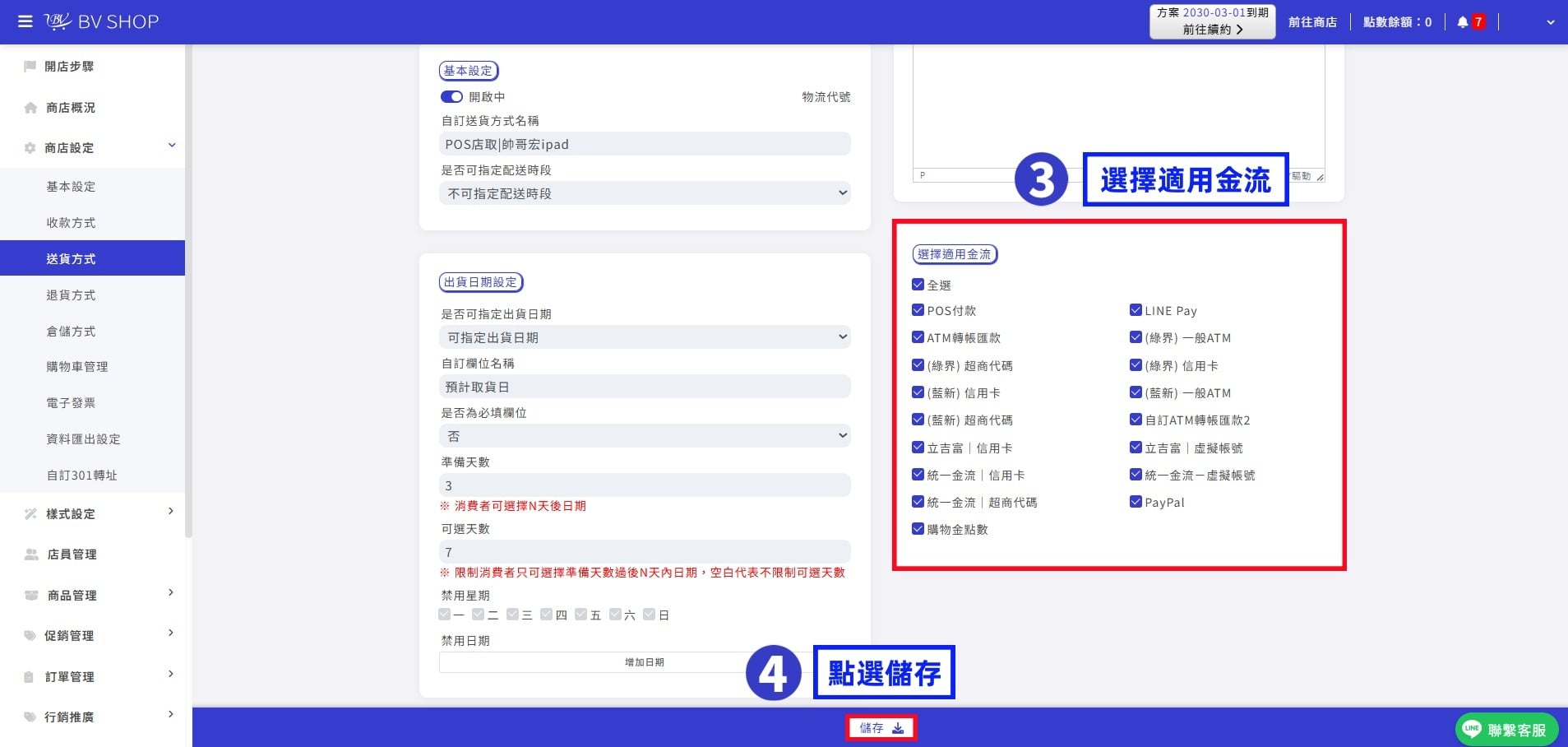Image resolution: width=1568 pixels, height=747 pixels.
Task: Check the 禁用星期 日 checkbox
Action: pyautogui.click(x=650, y=615)
